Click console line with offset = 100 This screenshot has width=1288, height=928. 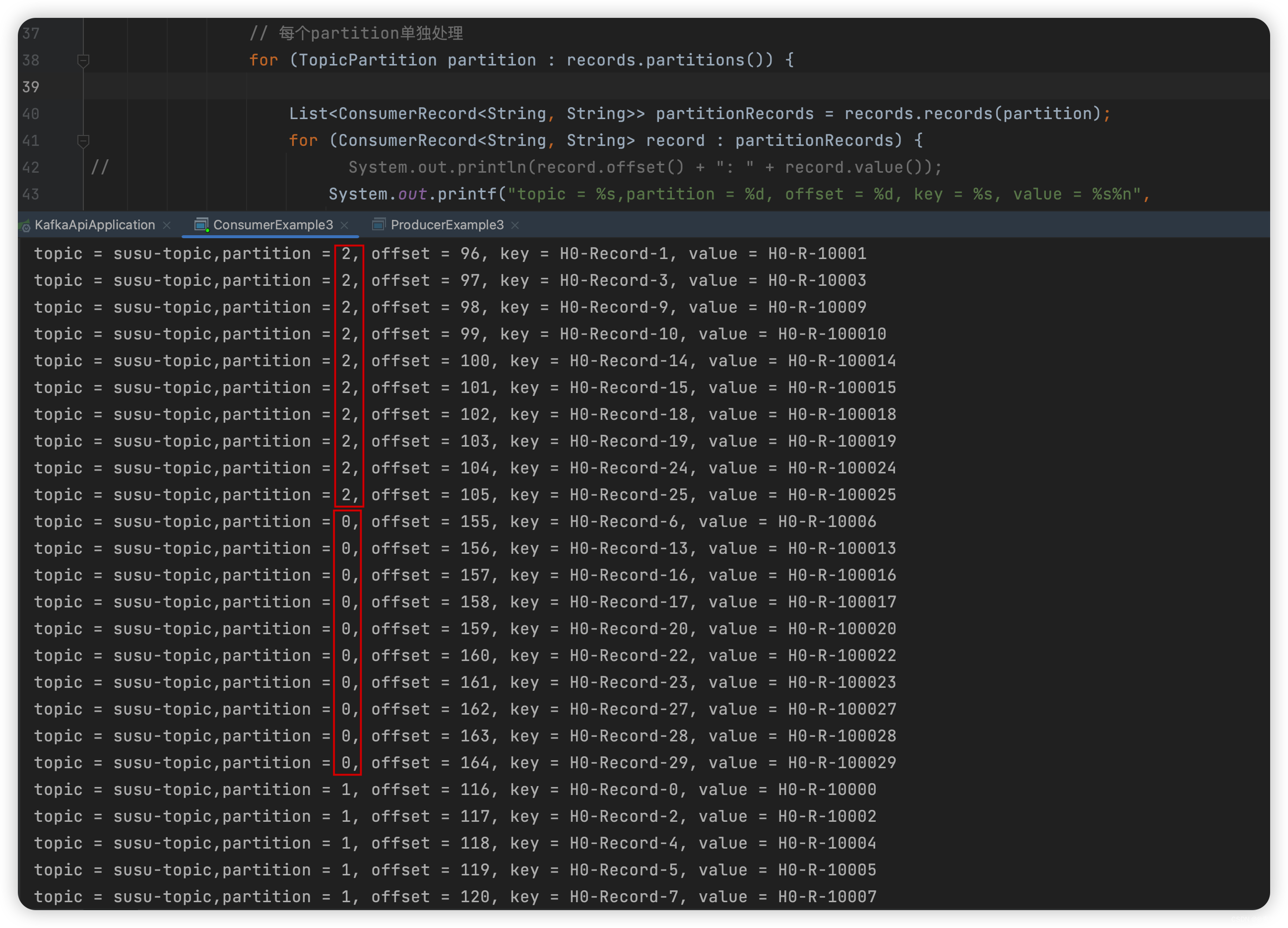[465, 361]
